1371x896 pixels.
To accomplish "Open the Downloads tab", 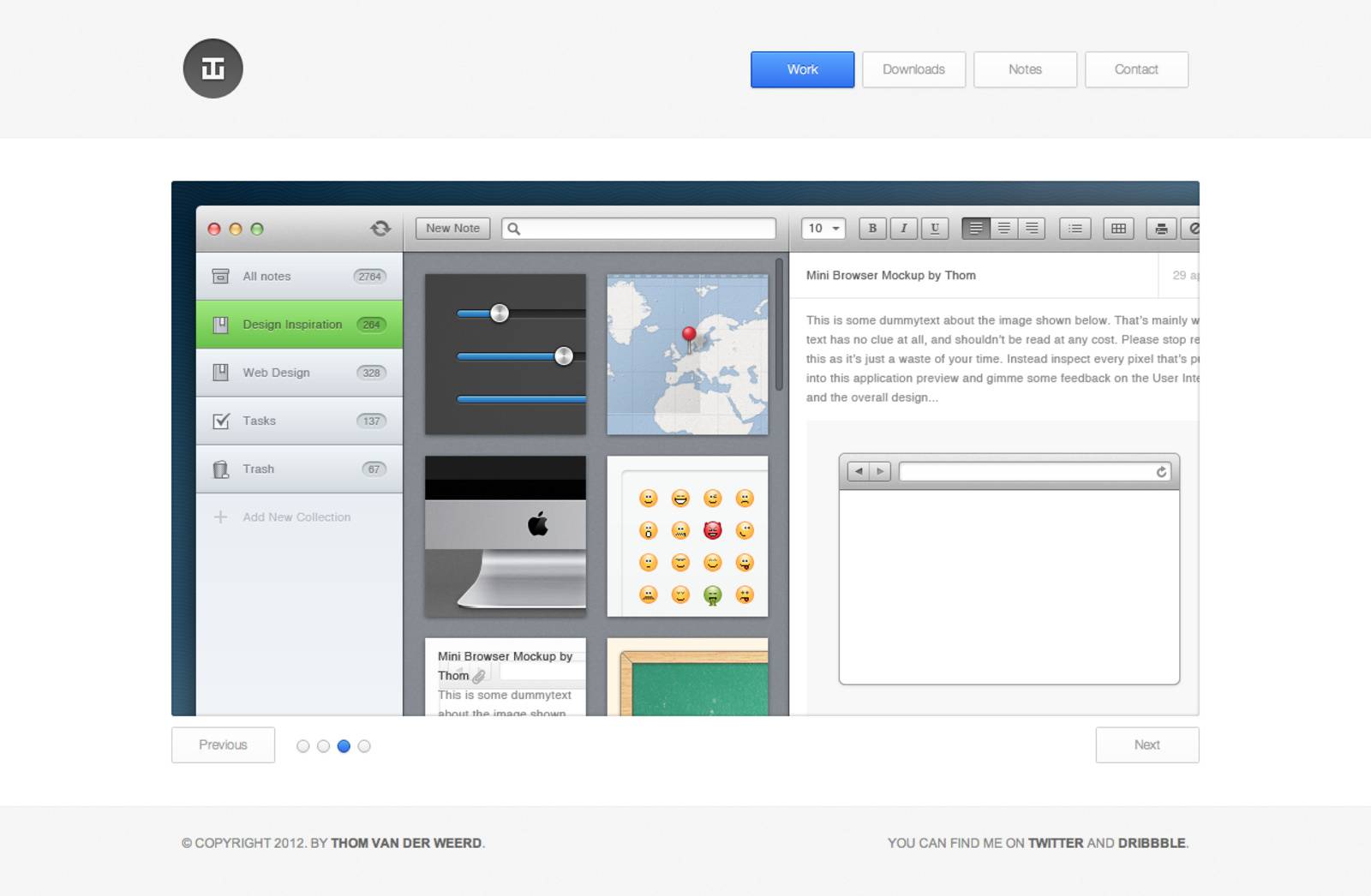I will pyautogui.click(x=913, y=69).
